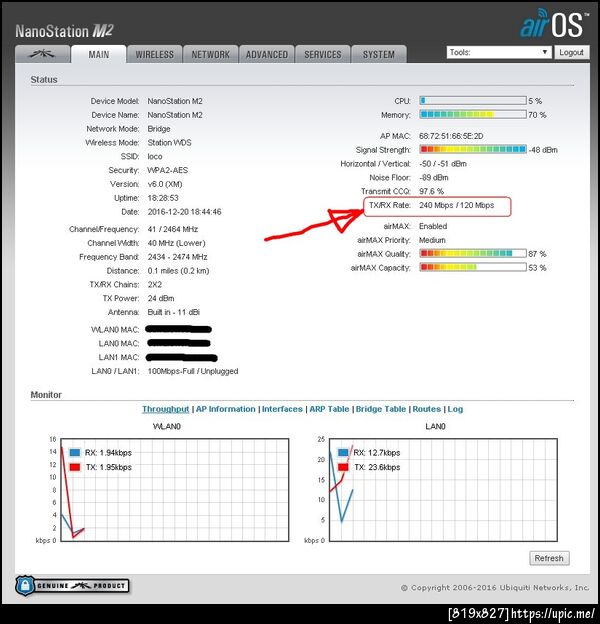Click the LAN0 throughput graph
Screen dimensions: 600x624
(443, 490)
